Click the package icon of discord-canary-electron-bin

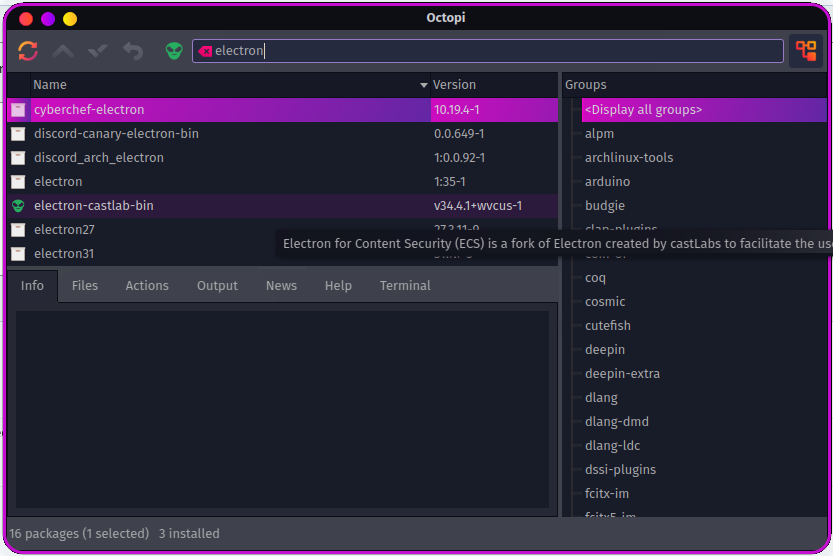click(18, 134)
